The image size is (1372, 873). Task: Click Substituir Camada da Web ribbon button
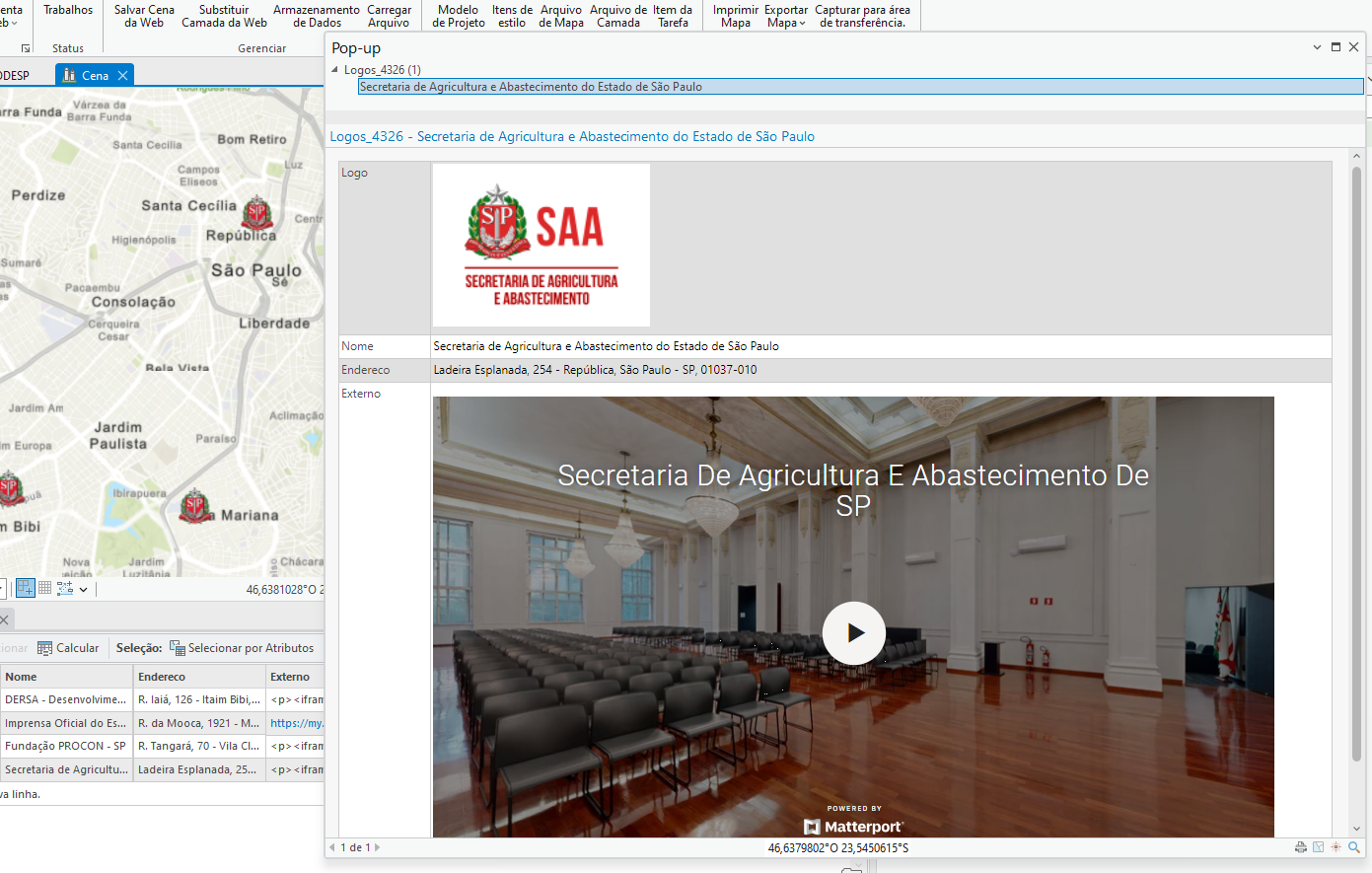click(224, 16)
